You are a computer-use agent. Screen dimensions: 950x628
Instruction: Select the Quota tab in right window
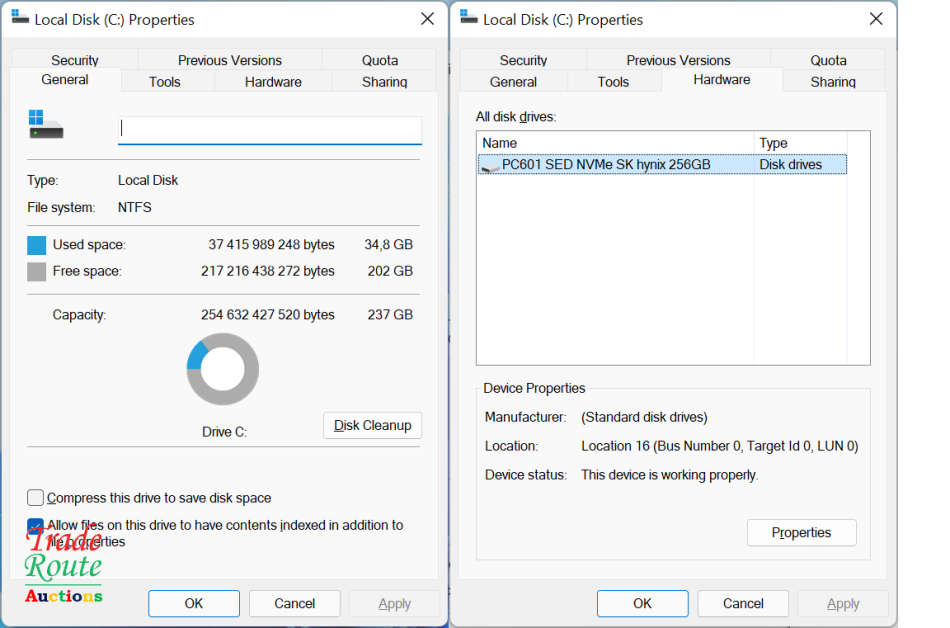click(828, 60)
